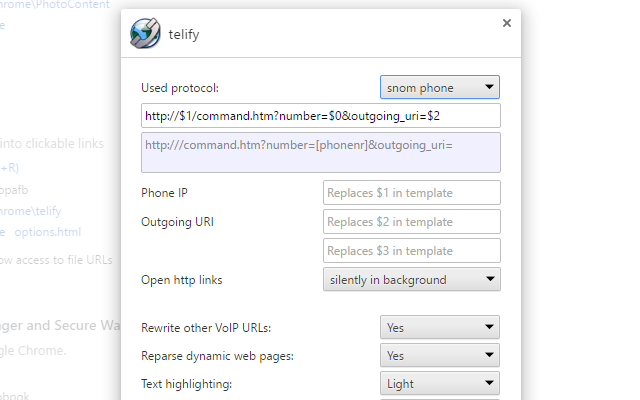
Task: Focus the Outgoing URI input field
Action: [x=411, y=222]
